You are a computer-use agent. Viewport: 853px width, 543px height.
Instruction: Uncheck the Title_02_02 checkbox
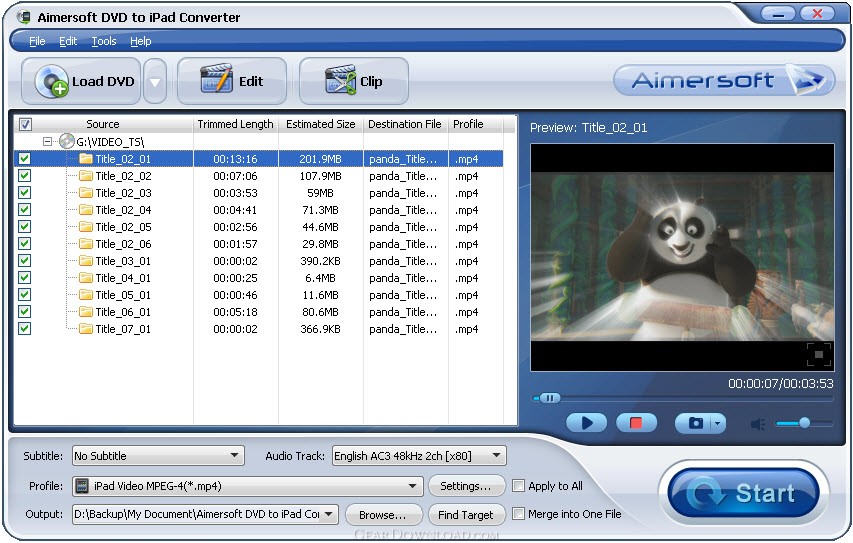pyautogui.click(x=24, y=175)
